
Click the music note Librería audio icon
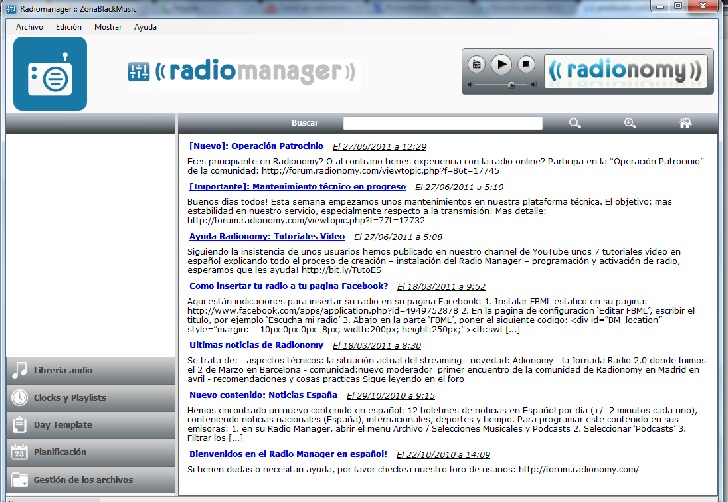[x=20, y=371]
